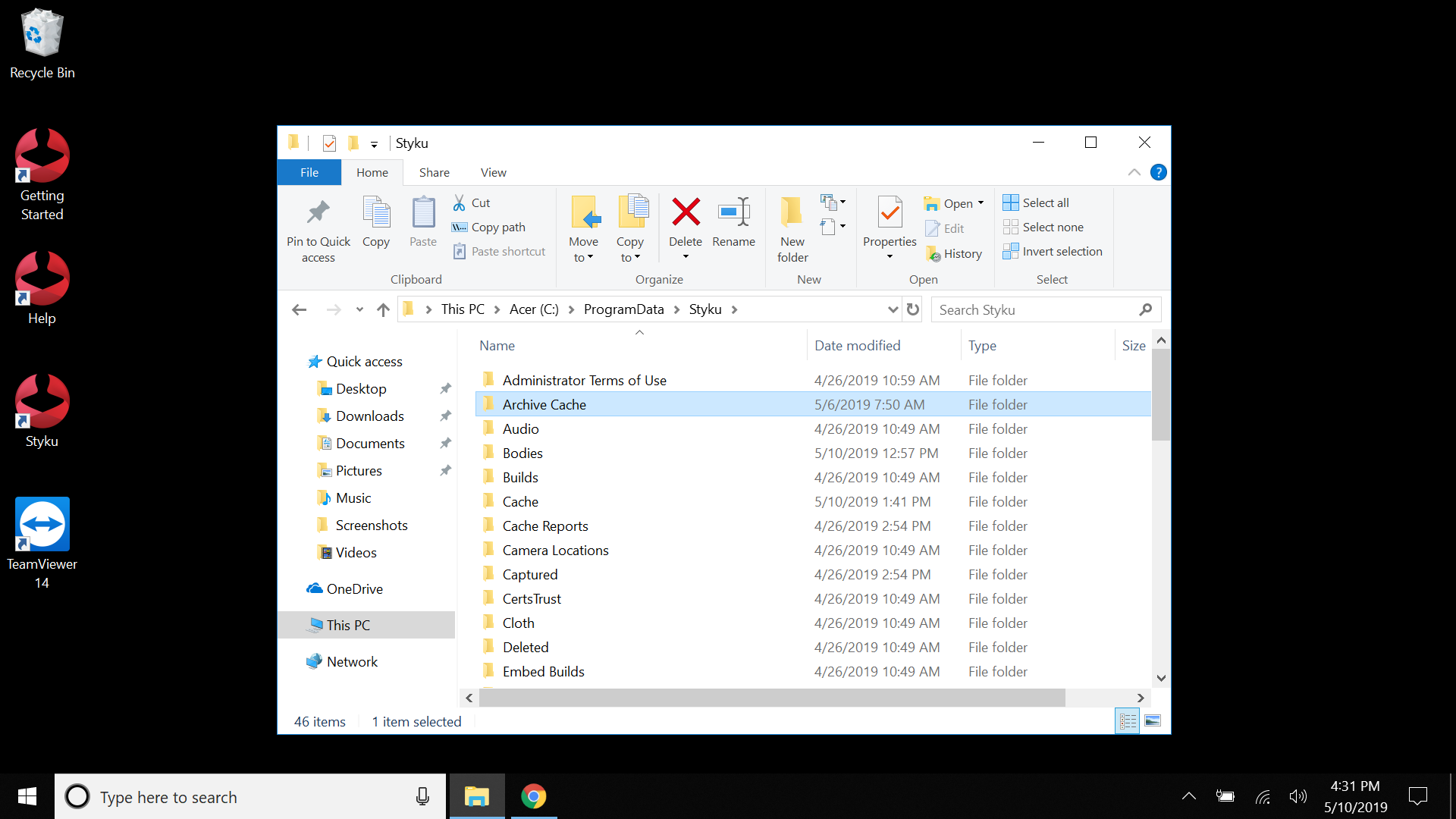Viewport: 1456px width, 819px height.
Task: Click the horizontal scrollbar thumb
Action: [771, 698]
